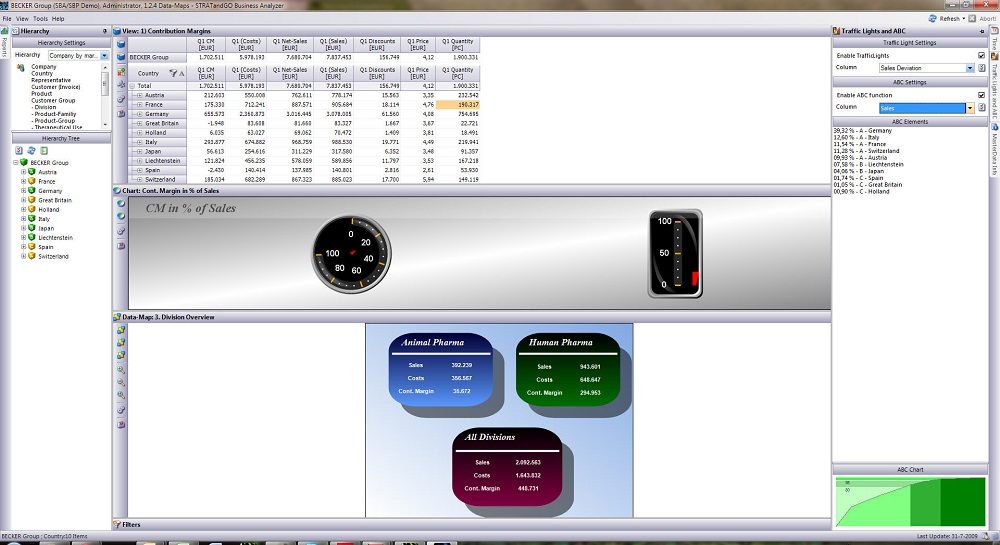Open the Sales Deviation column dropdown

point(969,68)
